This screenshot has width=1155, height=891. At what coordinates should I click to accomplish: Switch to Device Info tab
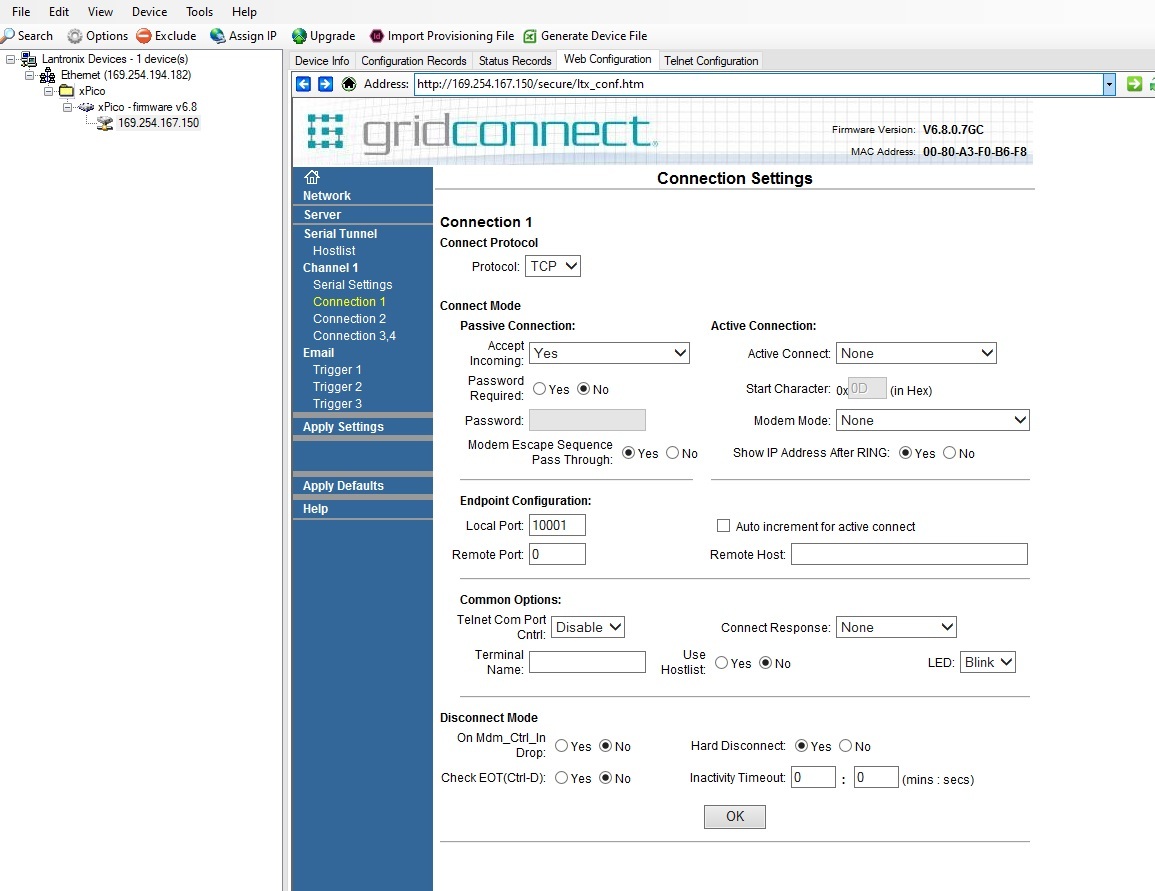322,61
